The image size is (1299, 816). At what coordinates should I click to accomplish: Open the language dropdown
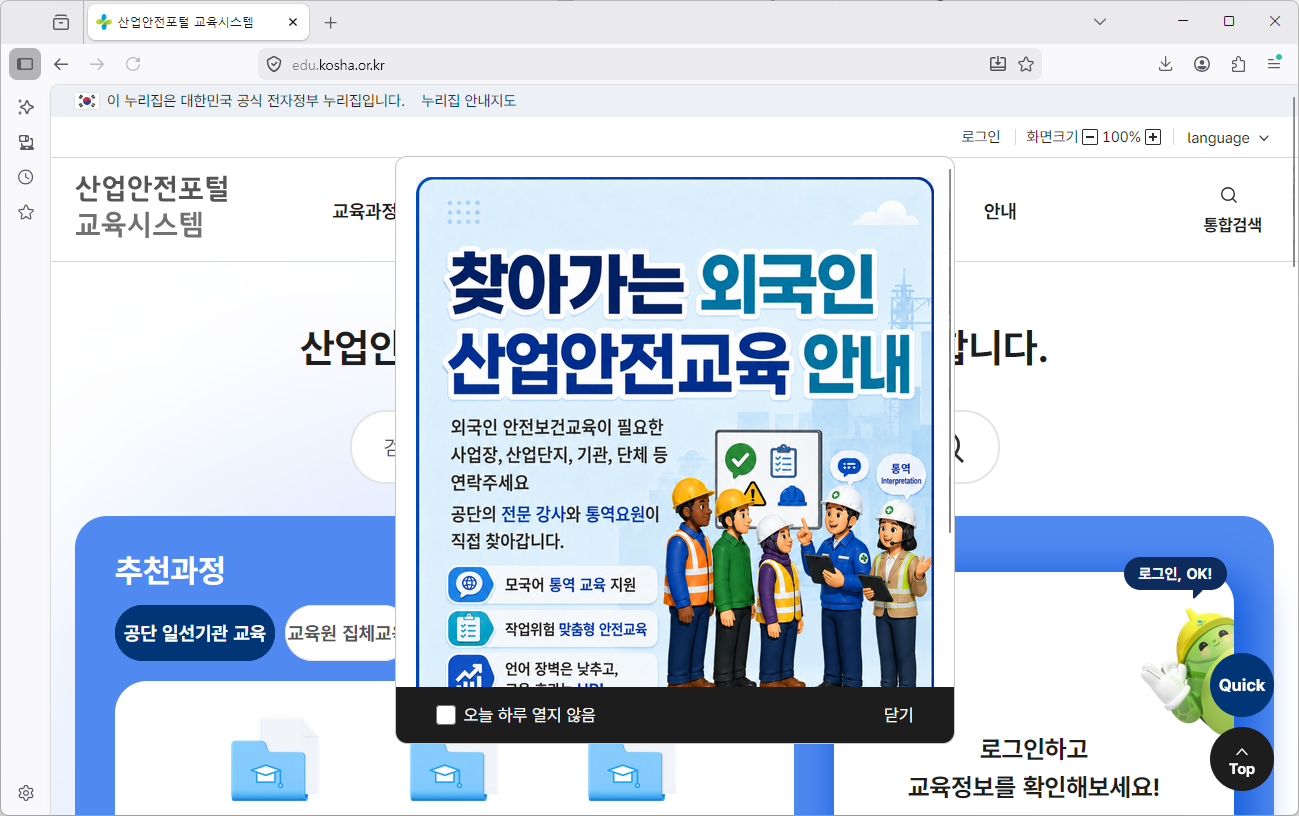pos(1228,138)
